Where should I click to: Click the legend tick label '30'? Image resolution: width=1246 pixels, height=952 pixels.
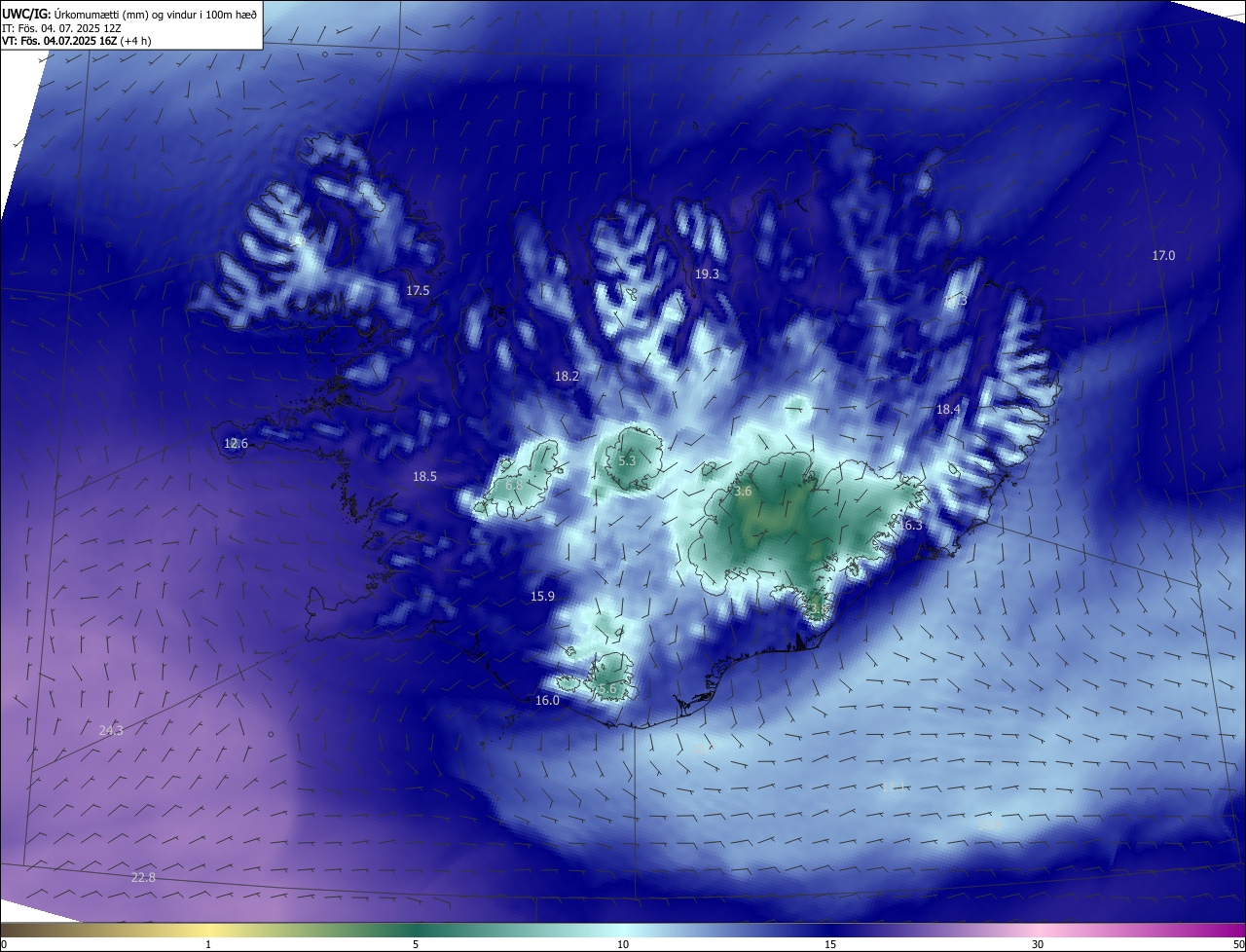[1038, 944]
